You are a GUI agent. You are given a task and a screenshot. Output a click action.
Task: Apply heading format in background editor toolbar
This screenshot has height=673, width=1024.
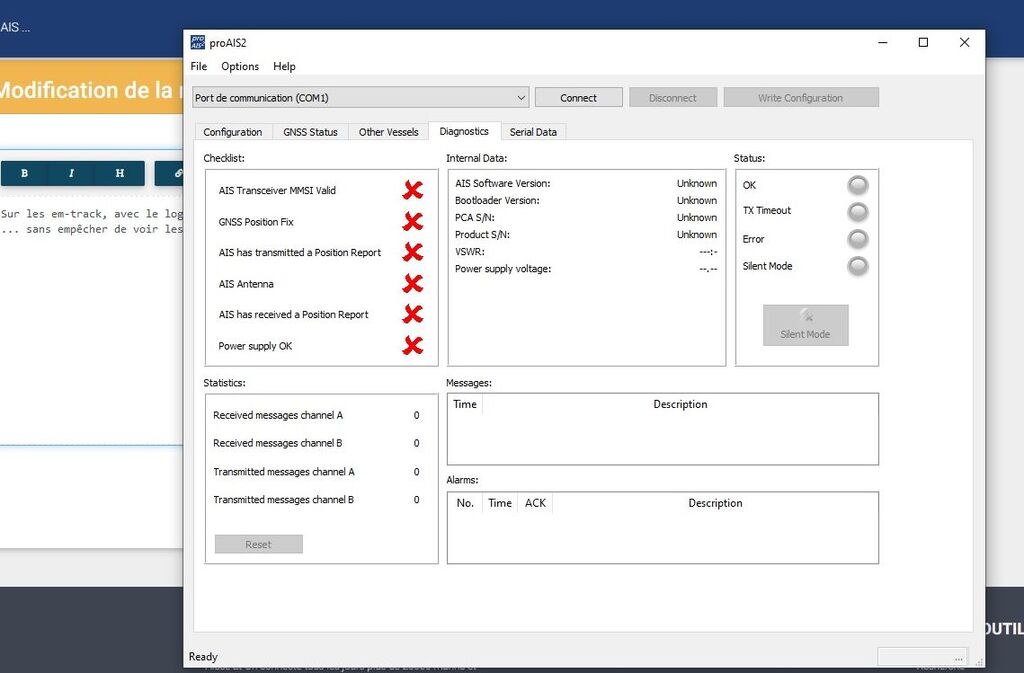click(120, 173)
